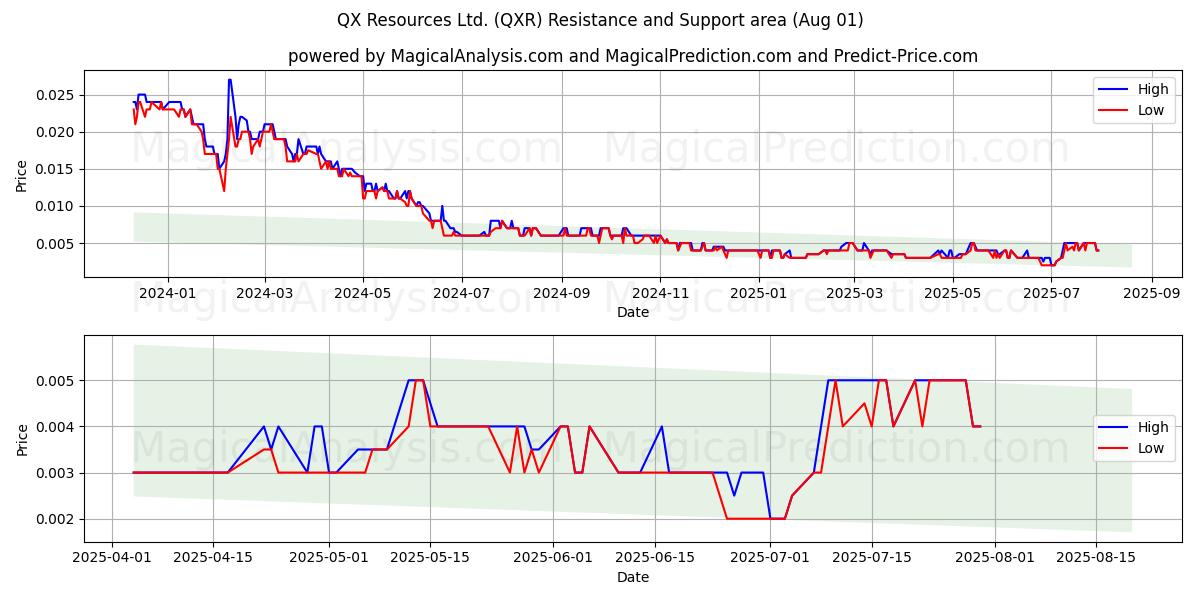The image size is (1200, 600).
Task: Click the '2025-07-01' x-axis label on the bottom chart
Action: [x=771, y=558]
